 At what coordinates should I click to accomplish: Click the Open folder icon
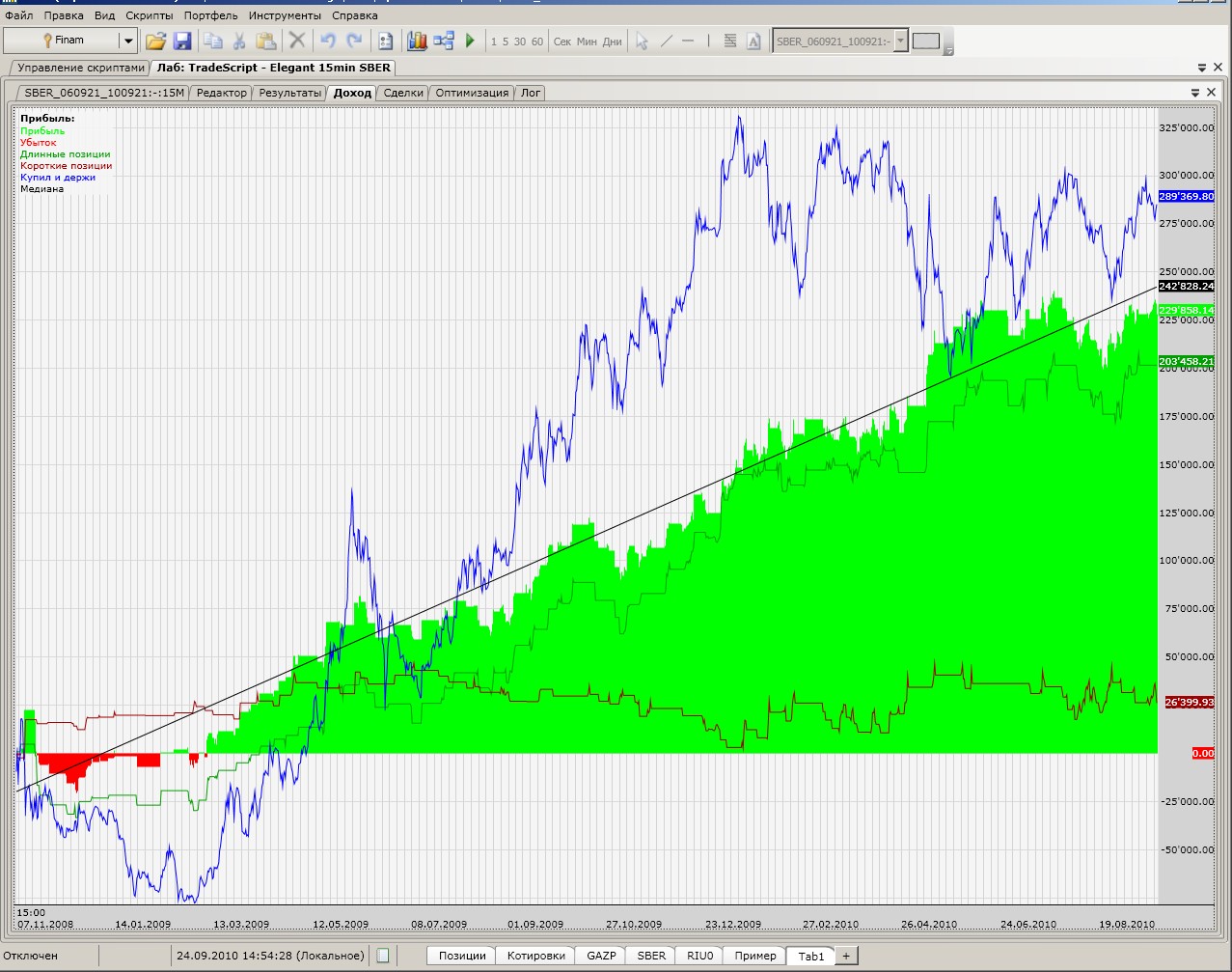(x=155, y=41)
